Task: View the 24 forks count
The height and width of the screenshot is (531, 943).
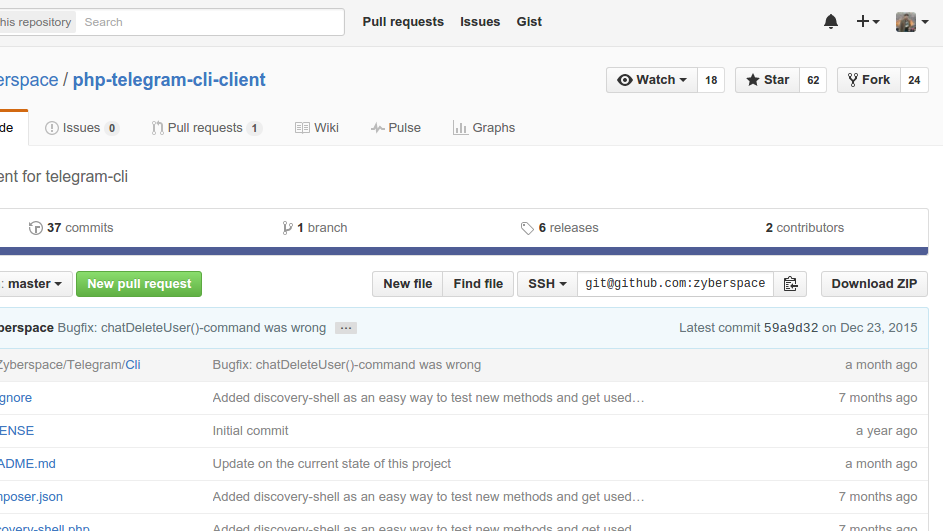Action: [x=914, y=80]
